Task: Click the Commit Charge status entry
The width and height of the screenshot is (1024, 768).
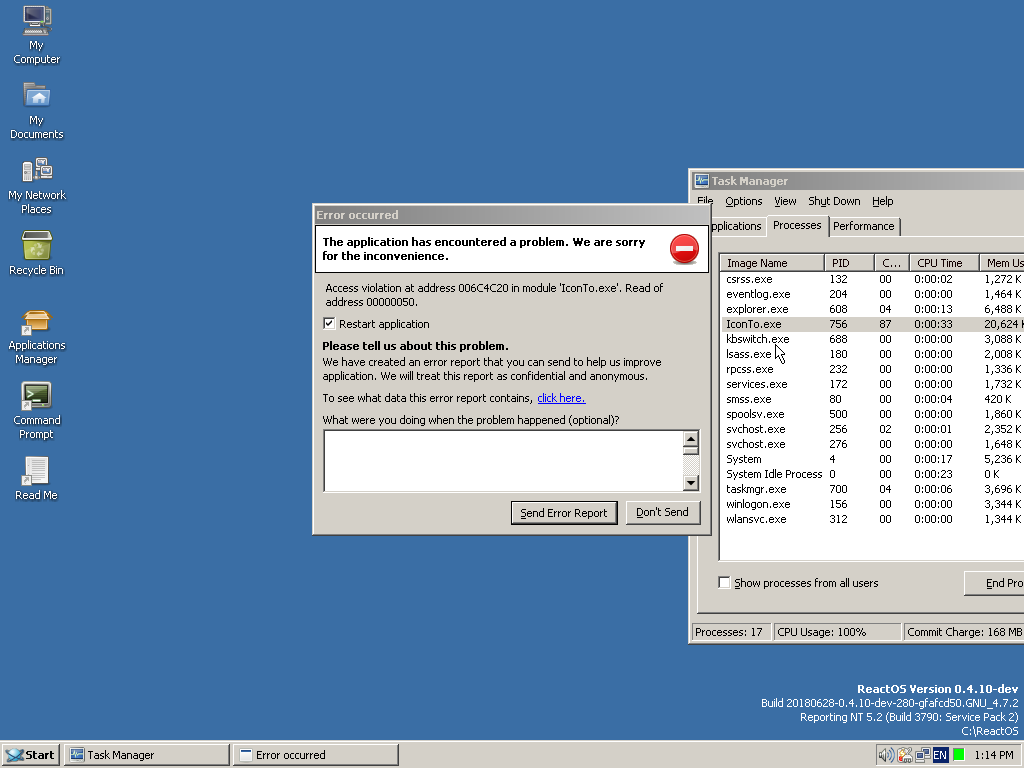Action: [x=964, y=632]
